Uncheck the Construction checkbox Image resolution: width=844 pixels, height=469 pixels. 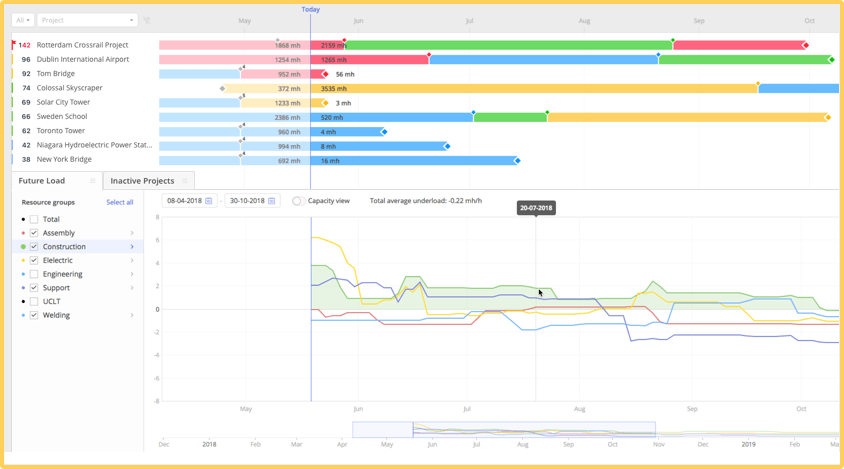pos(34,247)
